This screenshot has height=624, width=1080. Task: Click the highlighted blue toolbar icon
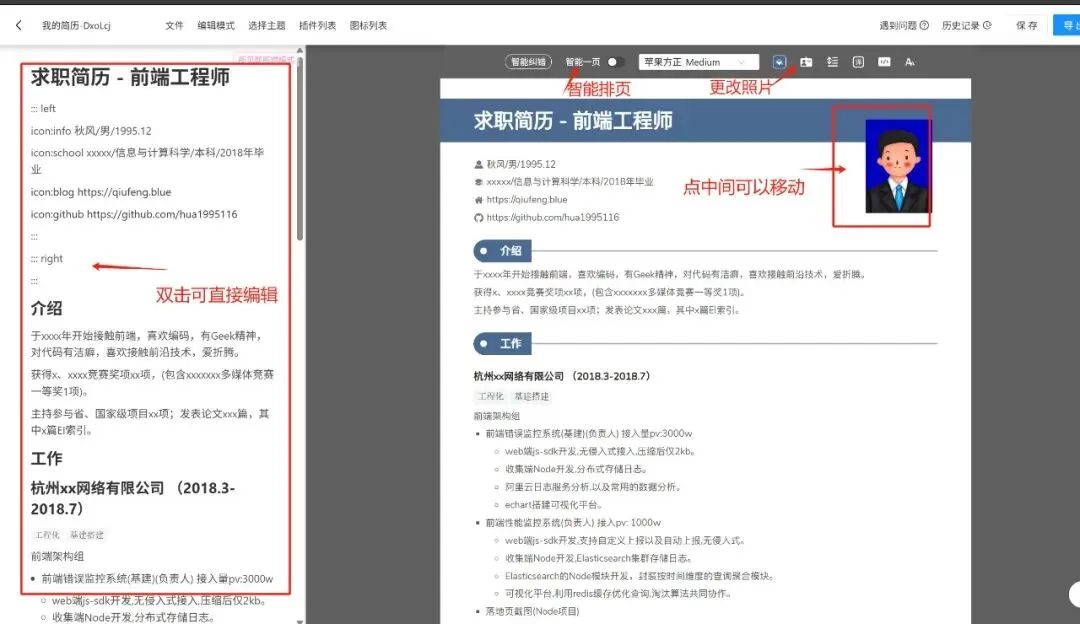[779, 62]
